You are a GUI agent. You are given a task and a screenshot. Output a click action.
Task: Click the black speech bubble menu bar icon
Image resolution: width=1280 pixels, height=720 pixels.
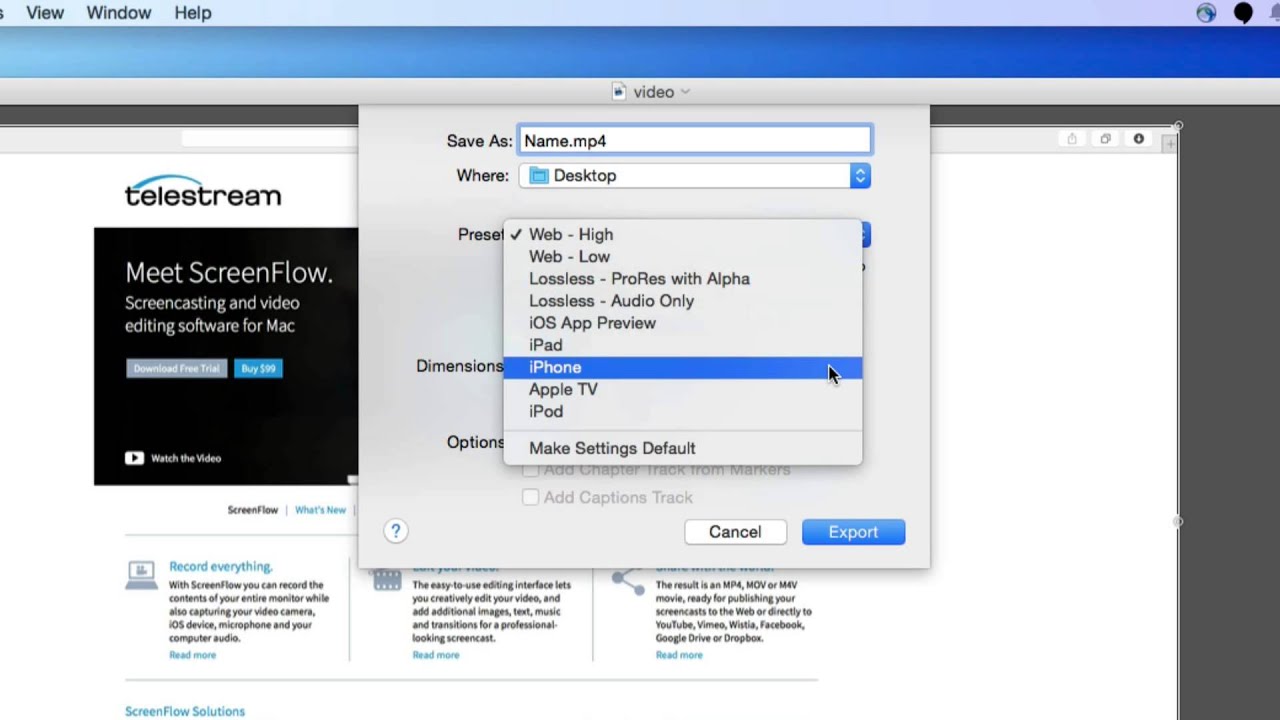click(x=1243, y=13)
